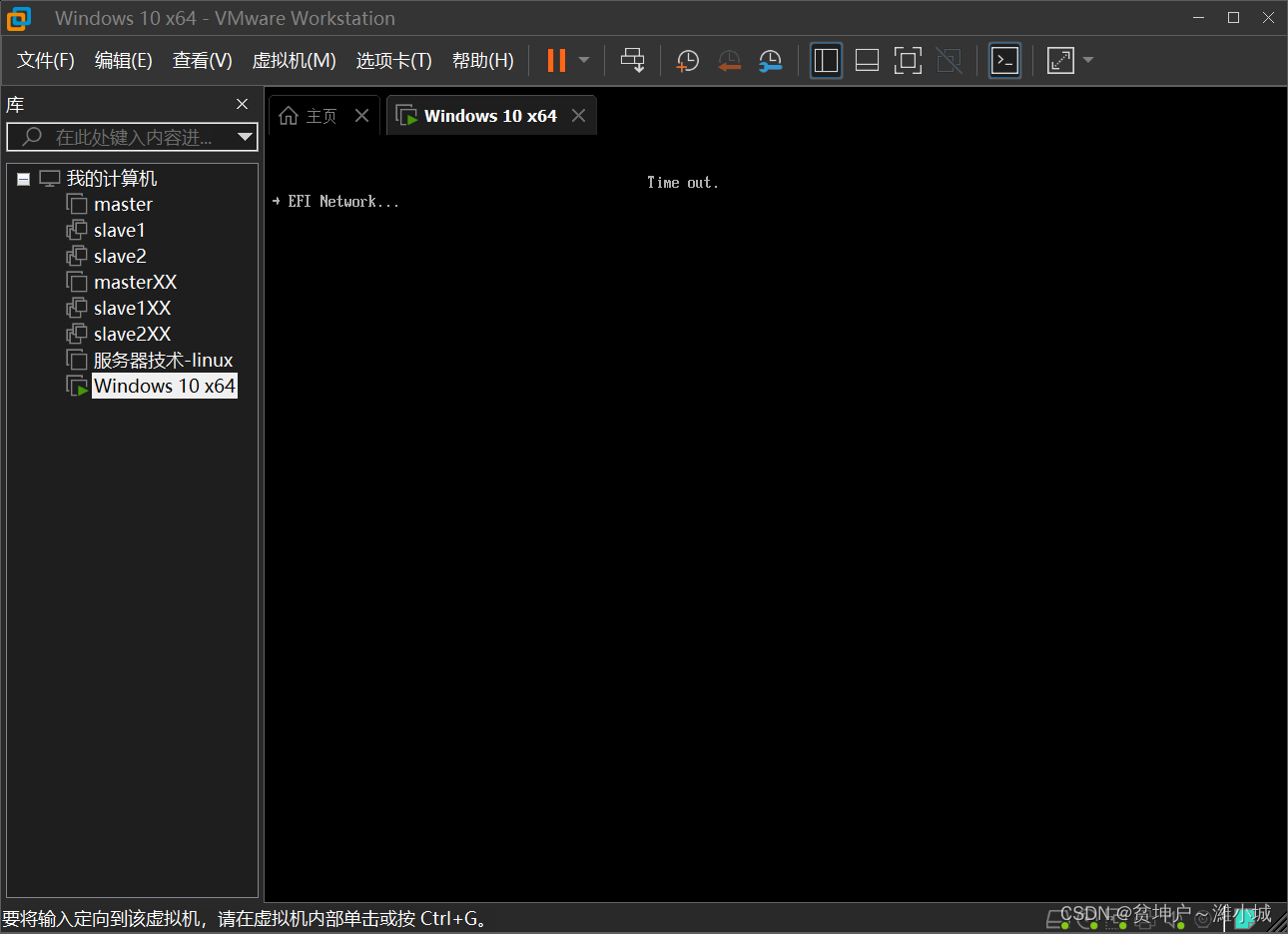Toggle the thumbnail bar view
This screenshot has width=1288, height=934.
click(x=867, y=60)
